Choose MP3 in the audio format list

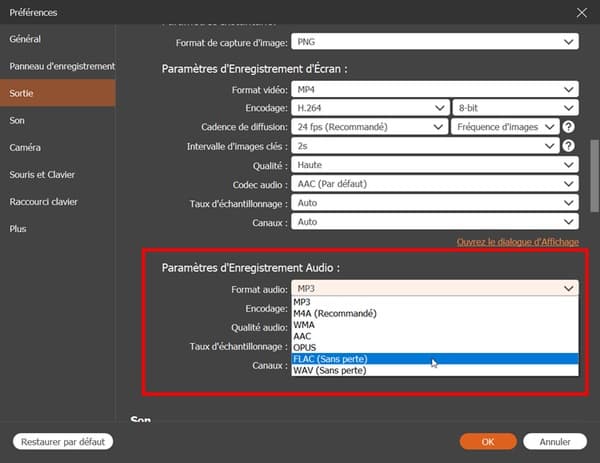(x=435, y=302)
